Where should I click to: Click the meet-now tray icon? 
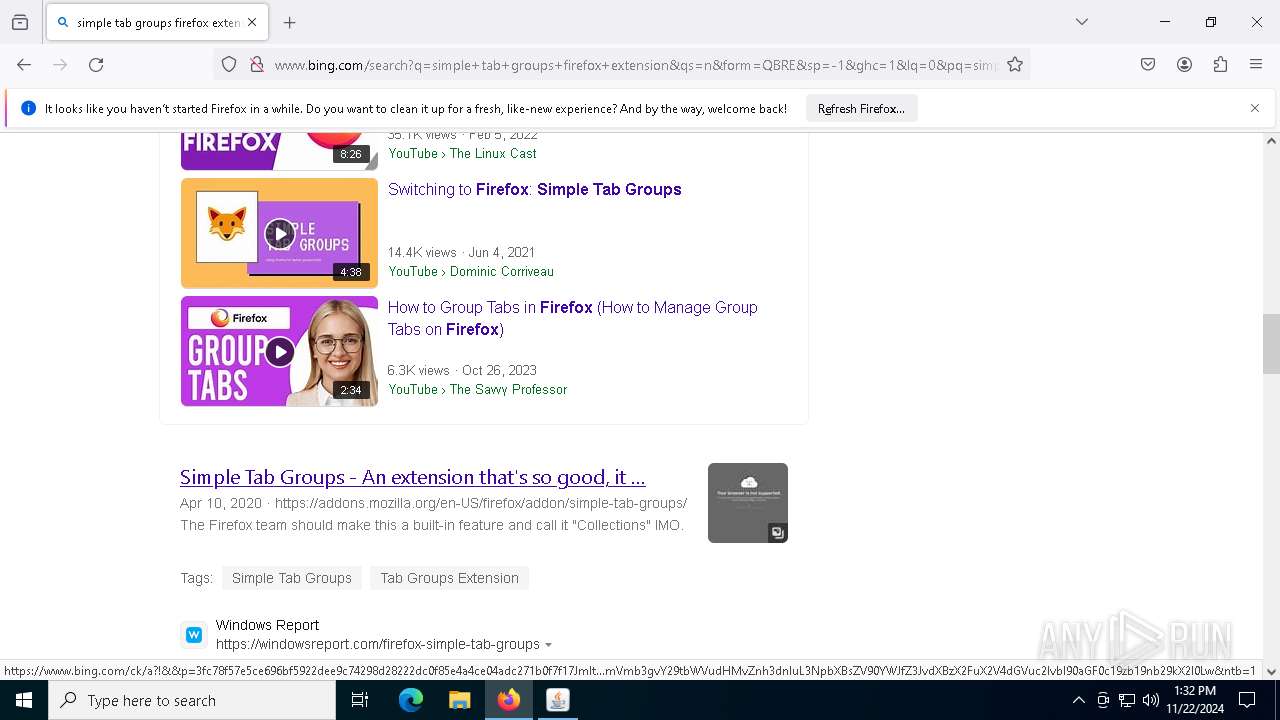click(1103, 700)
